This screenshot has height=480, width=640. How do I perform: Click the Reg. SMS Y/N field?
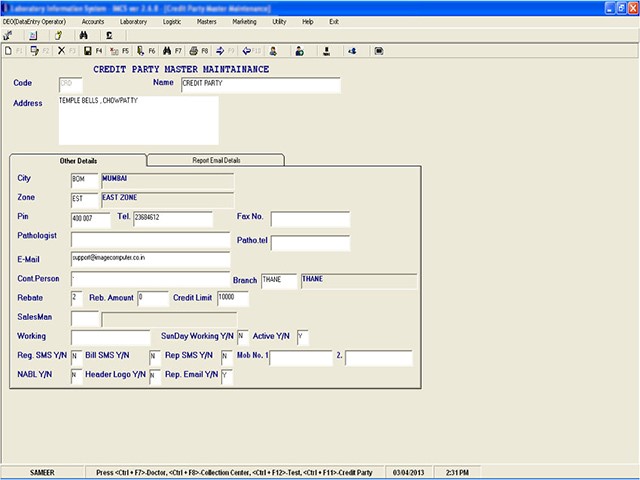76,357
